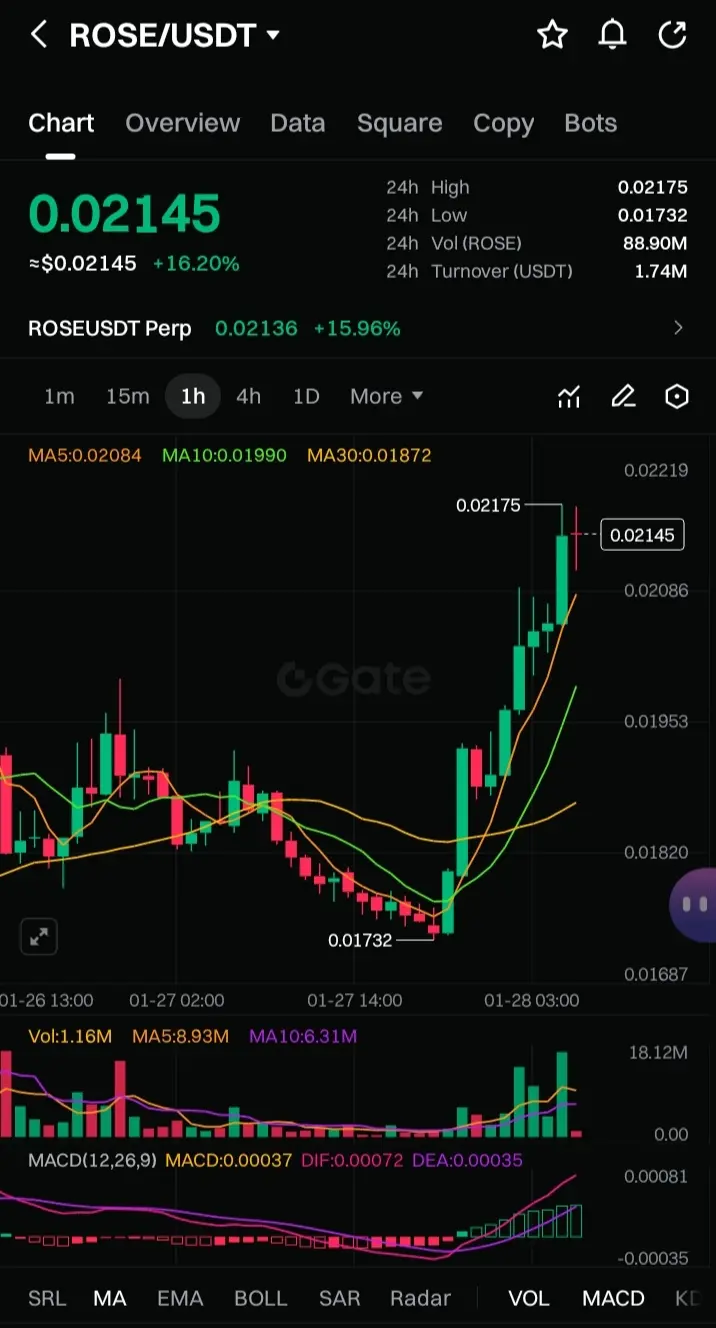Expand the More timeframes dropdown
Viewport: 716px width, 1328px height.
(x=386, y=396)
